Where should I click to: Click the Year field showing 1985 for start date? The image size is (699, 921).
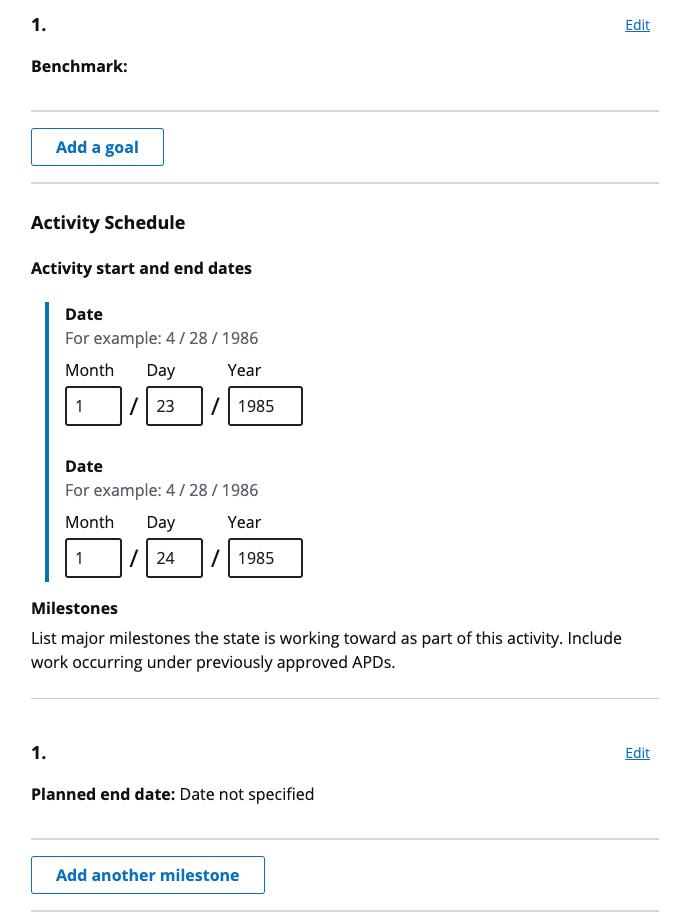265,406
